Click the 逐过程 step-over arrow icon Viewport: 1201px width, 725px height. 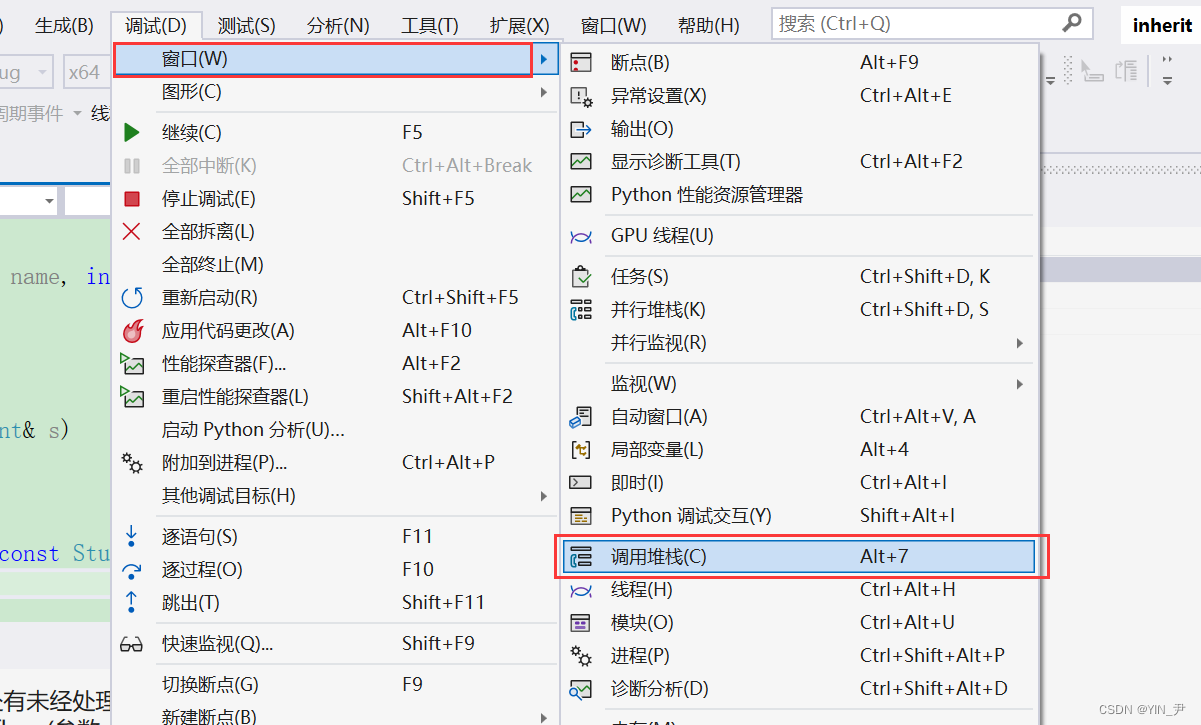[x=132, y=569]
